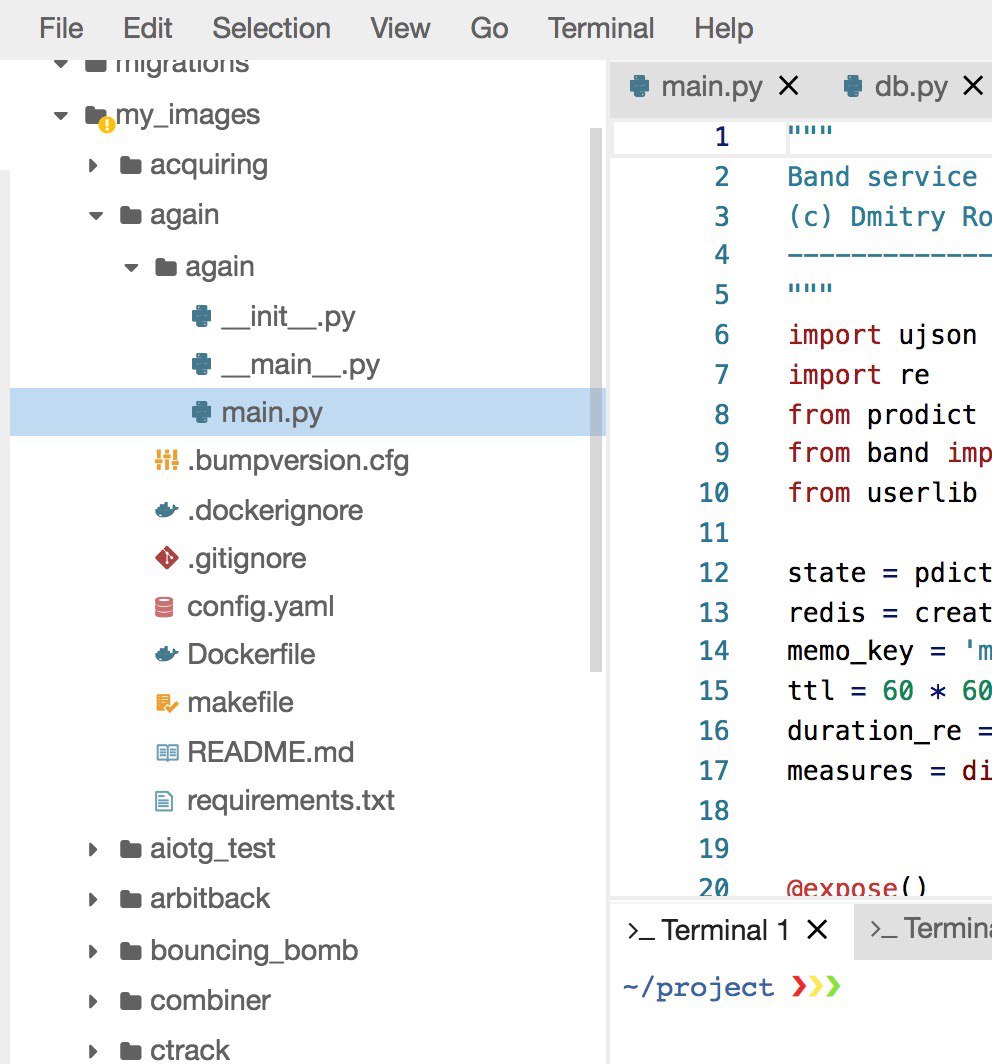Open the .bumpversion.cfg file name
Screen dimensions: 992x1064
(298, 461)
